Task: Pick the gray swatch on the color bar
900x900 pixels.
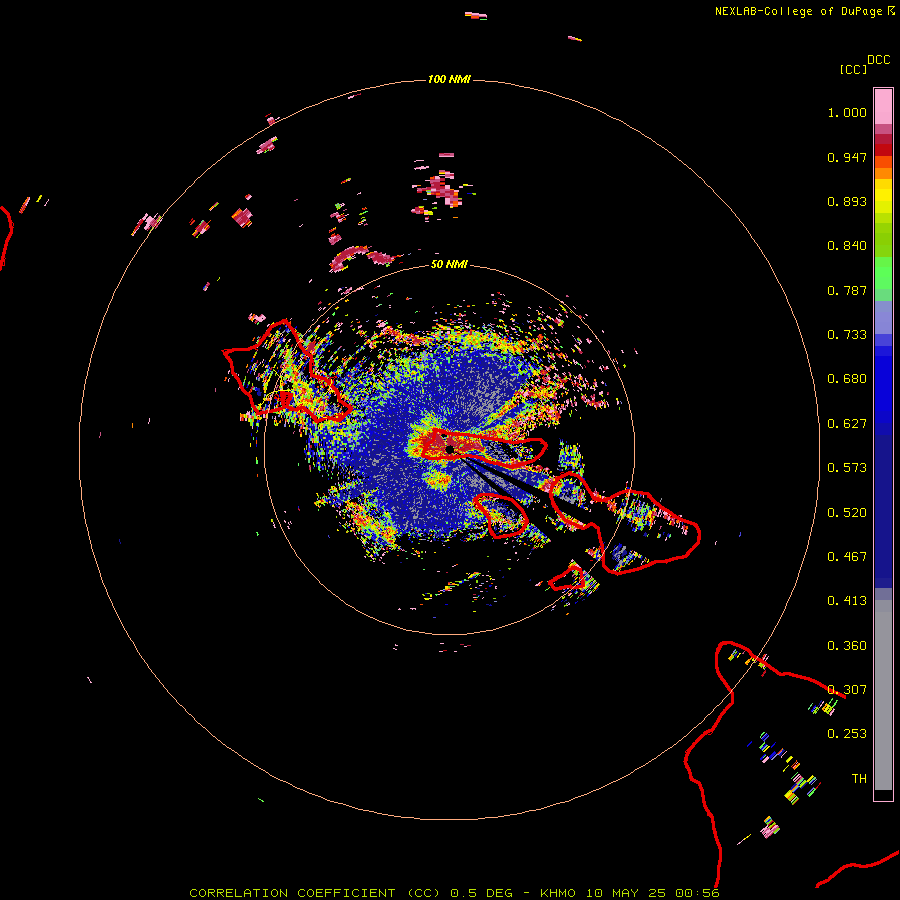Action: click(883, 695)
